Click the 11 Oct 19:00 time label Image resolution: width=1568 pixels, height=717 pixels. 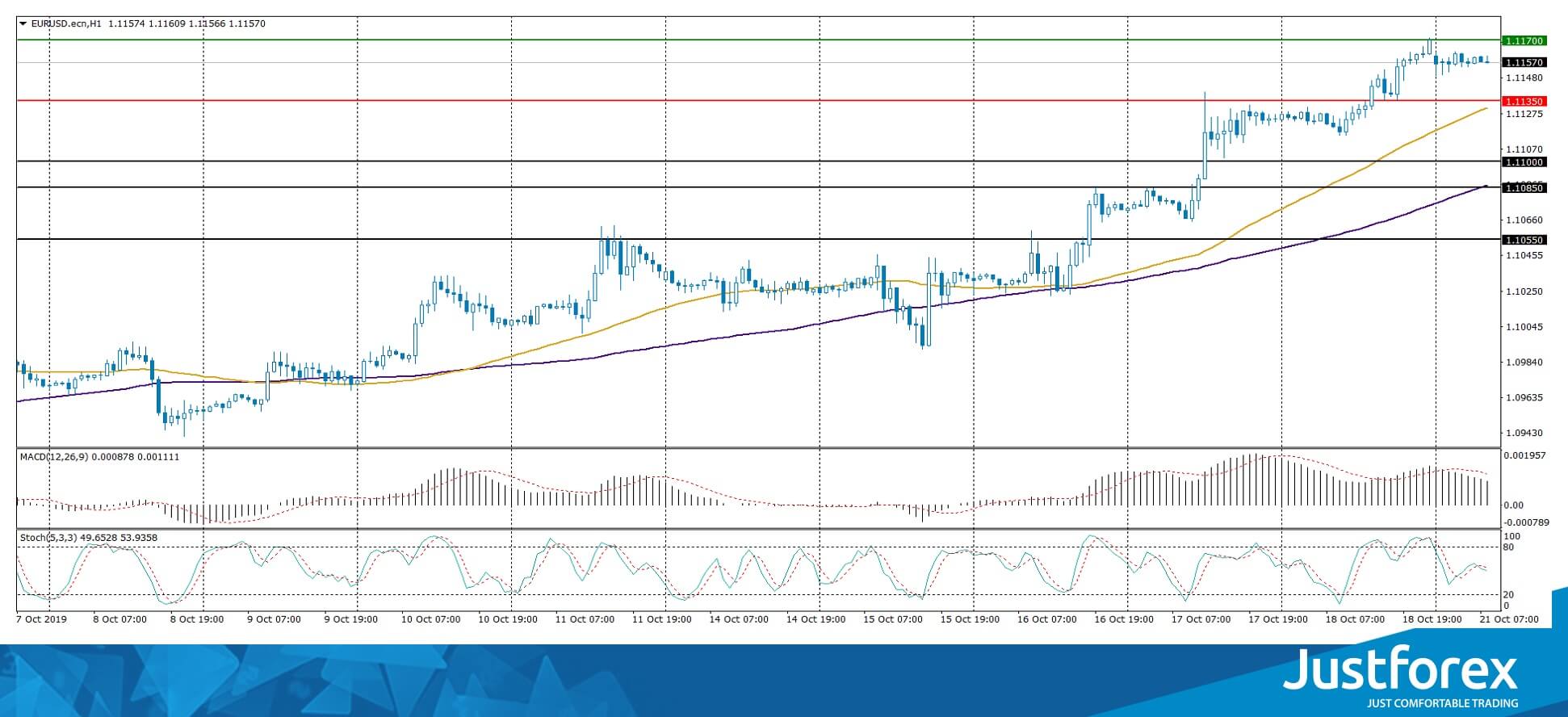(662, 619)
